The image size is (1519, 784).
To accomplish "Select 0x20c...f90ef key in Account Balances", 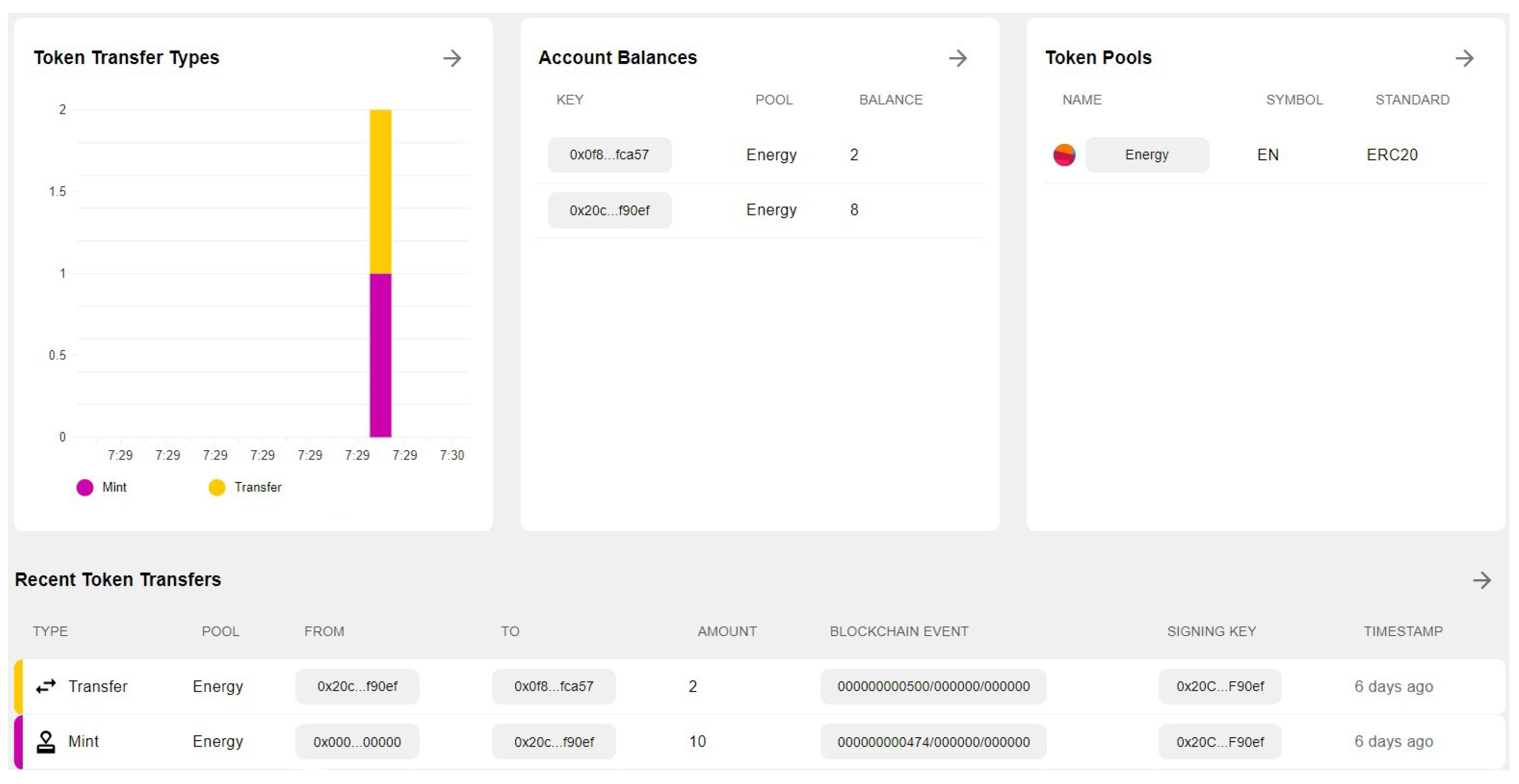I will [x=609, y=210].
